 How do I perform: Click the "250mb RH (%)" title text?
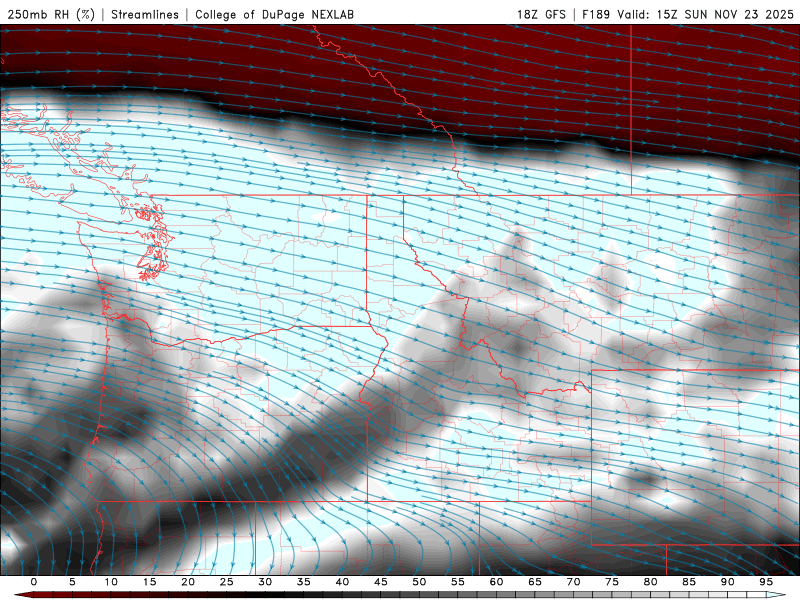tap(51, 14)
